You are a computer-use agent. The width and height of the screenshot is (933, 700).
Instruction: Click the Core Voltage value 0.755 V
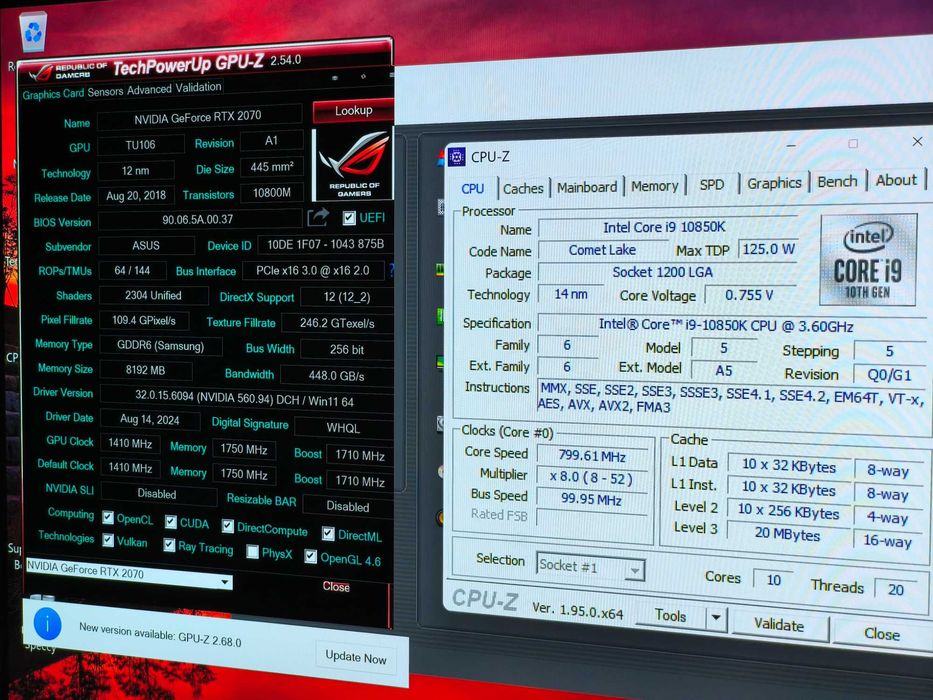(749, 295)
